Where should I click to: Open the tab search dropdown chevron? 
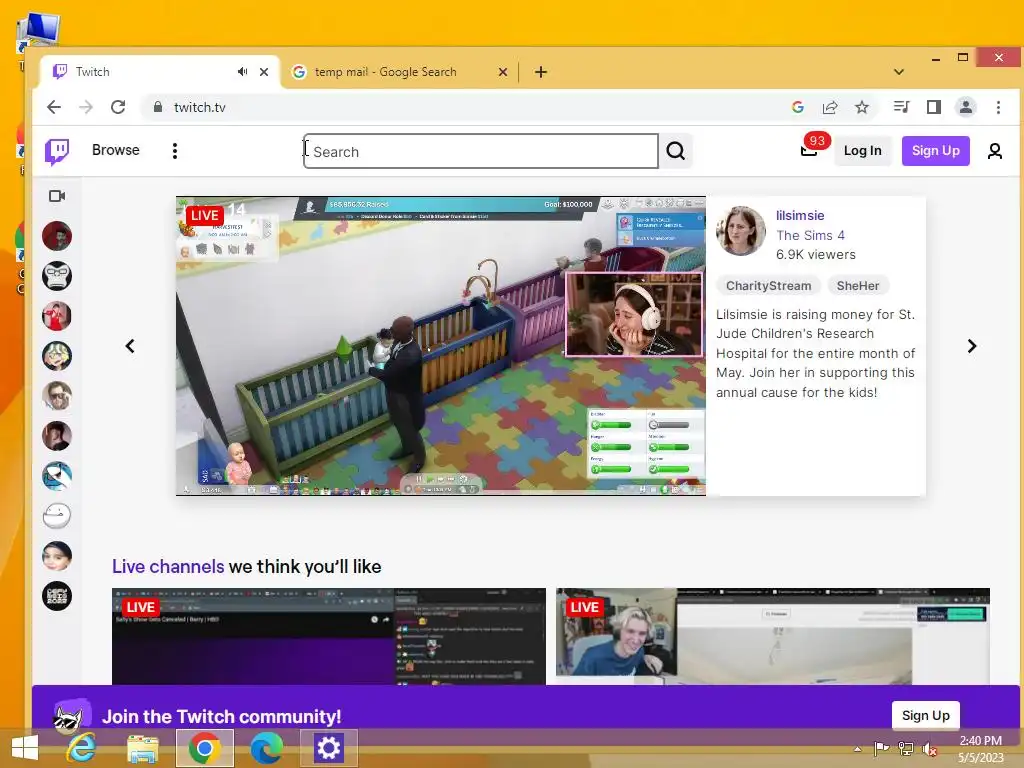pos(899,72)
